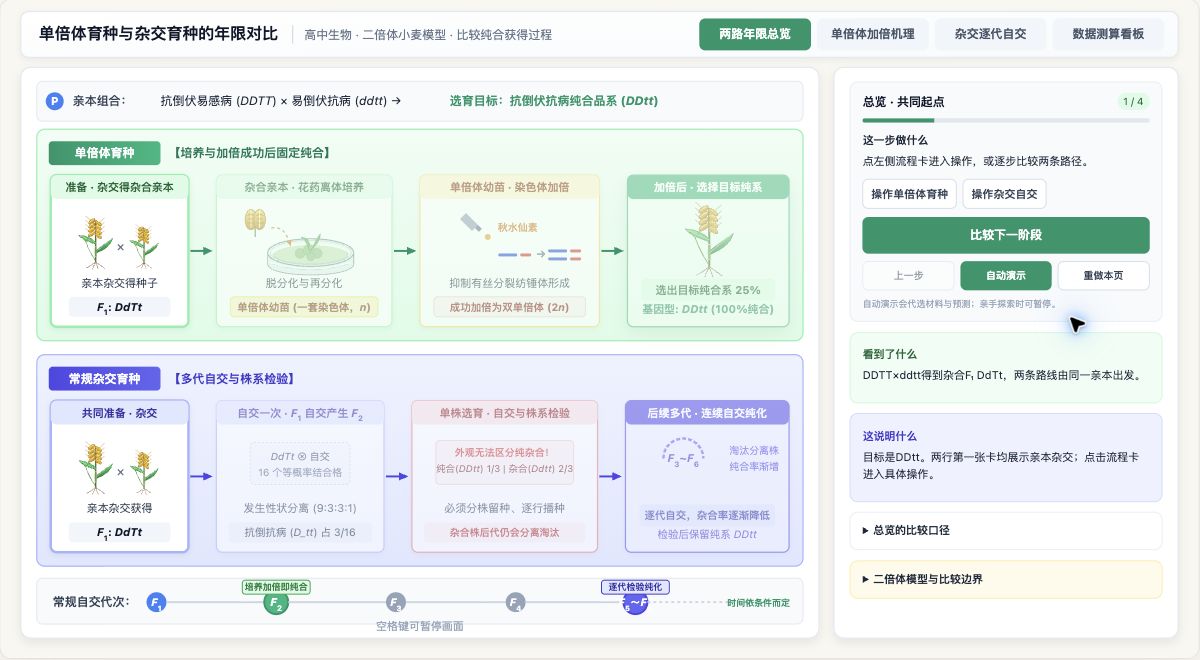This screenshot has width=1200, height=660.
Task: Click the 这说明什么 info panel
Action: 1006,457
